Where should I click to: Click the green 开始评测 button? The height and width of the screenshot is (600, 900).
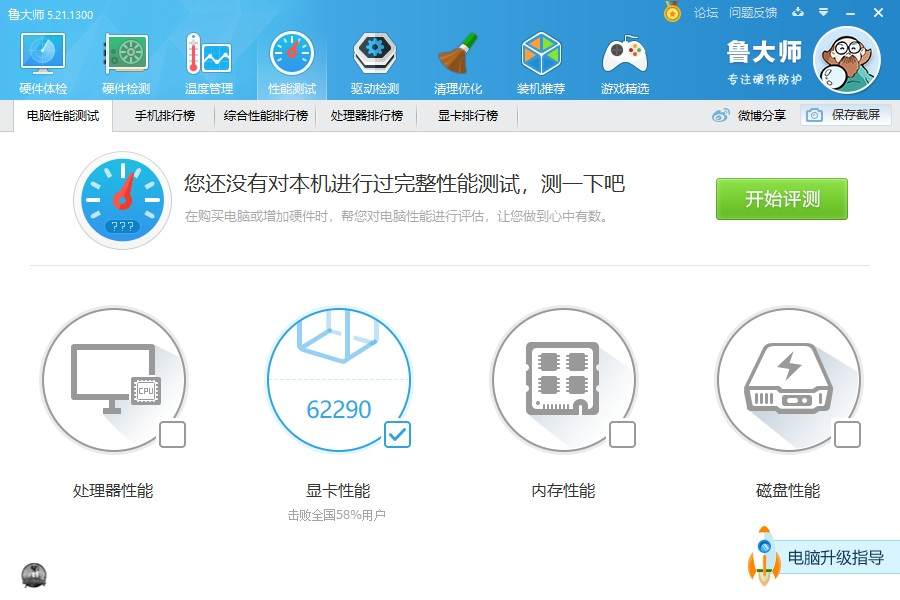tap(782, 199)
